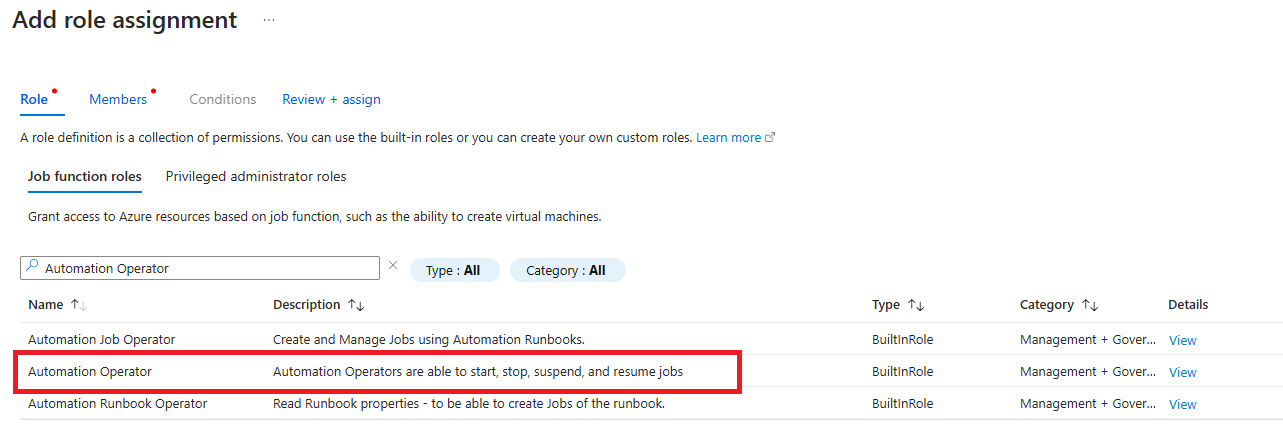
Task: Open the Category filter dropdown
Action: (x=567, y=270)
